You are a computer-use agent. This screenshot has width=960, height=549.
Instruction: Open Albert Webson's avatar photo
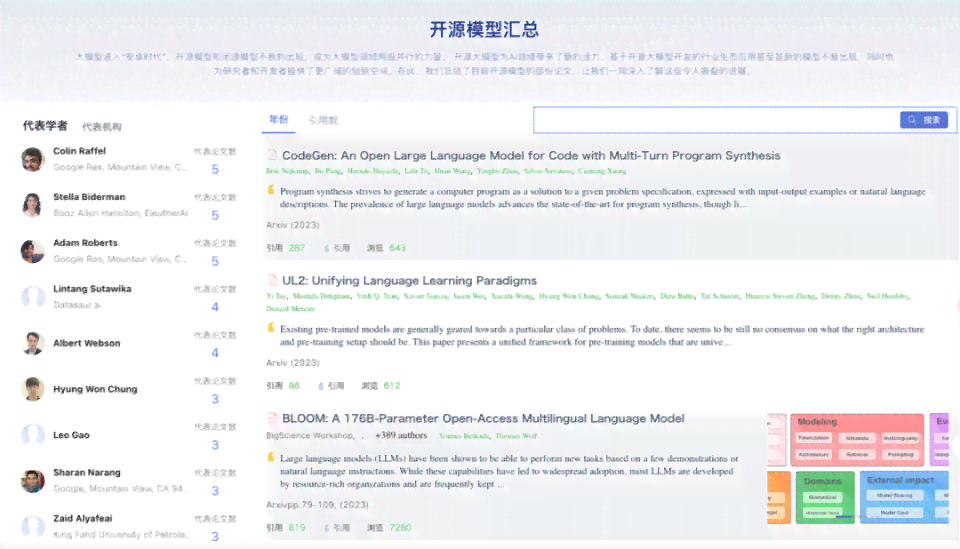[x=32, y=343]
